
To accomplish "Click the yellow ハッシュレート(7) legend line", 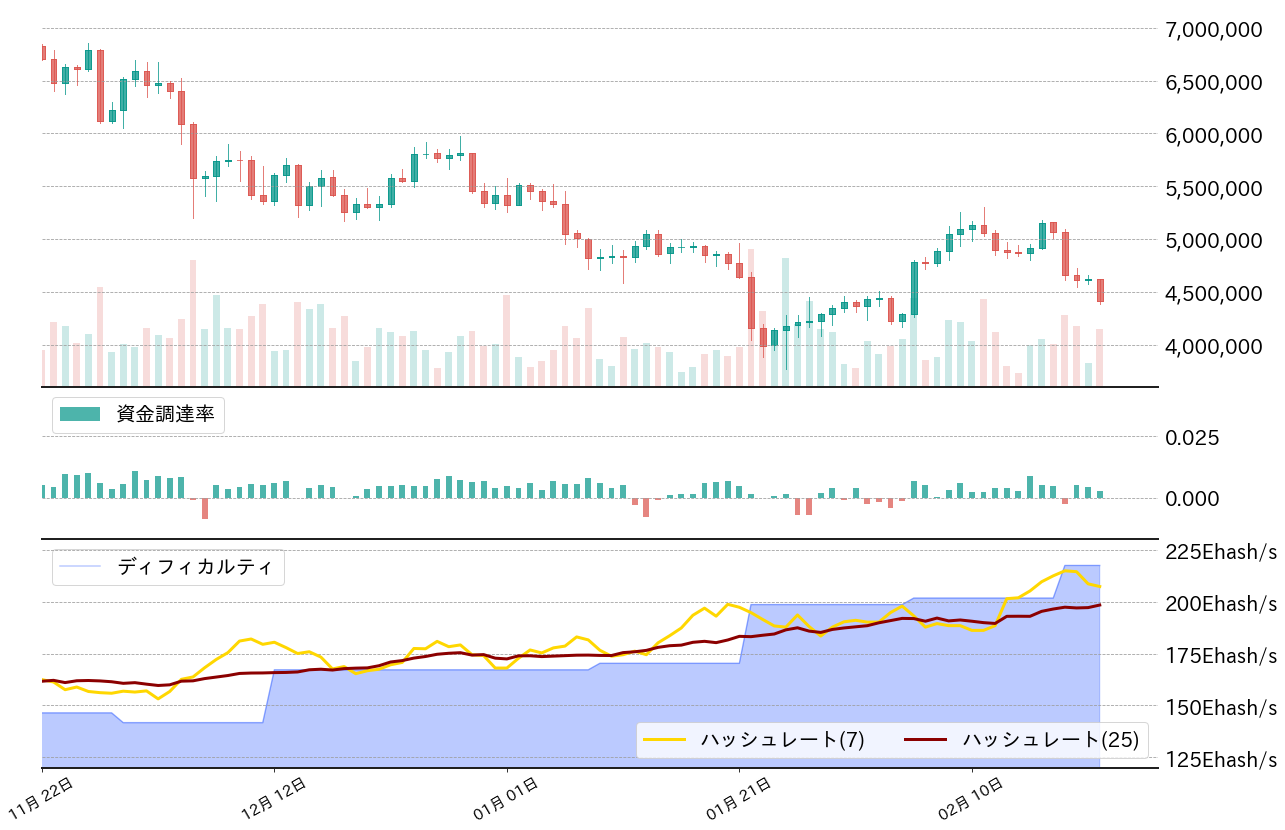I will coord(665,740).
